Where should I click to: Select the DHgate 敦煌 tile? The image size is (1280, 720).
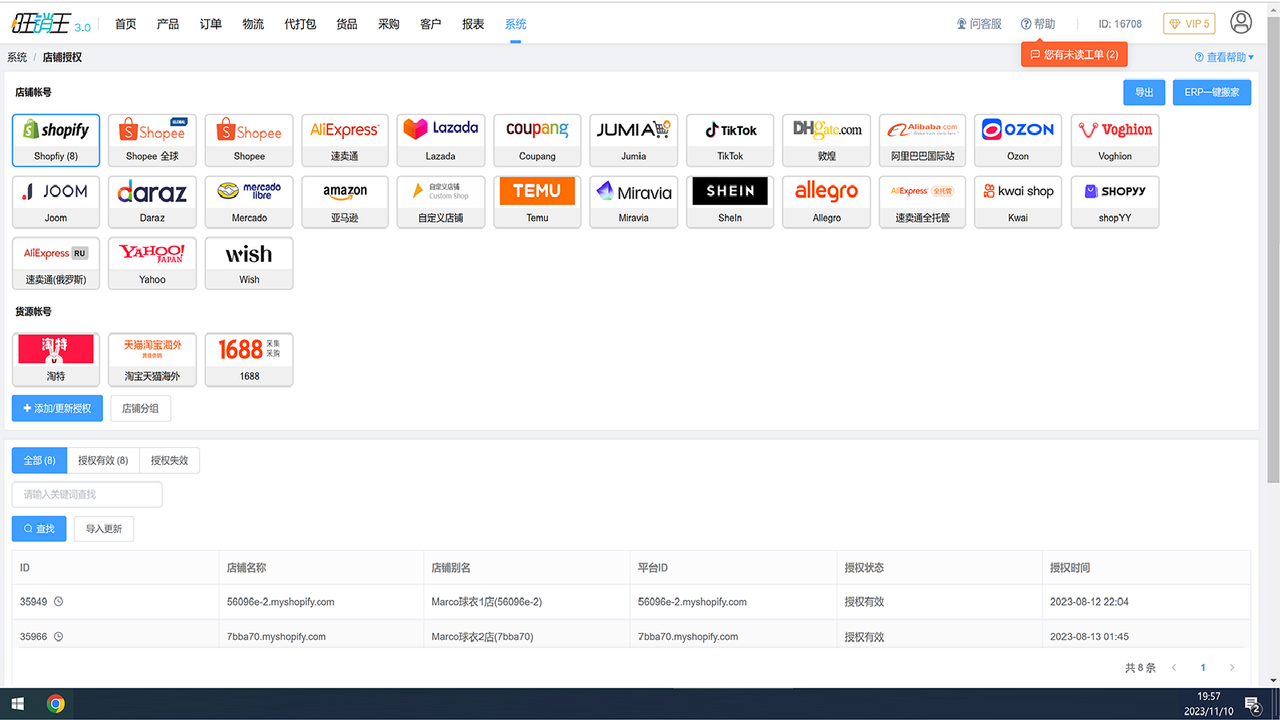(826, 140)
